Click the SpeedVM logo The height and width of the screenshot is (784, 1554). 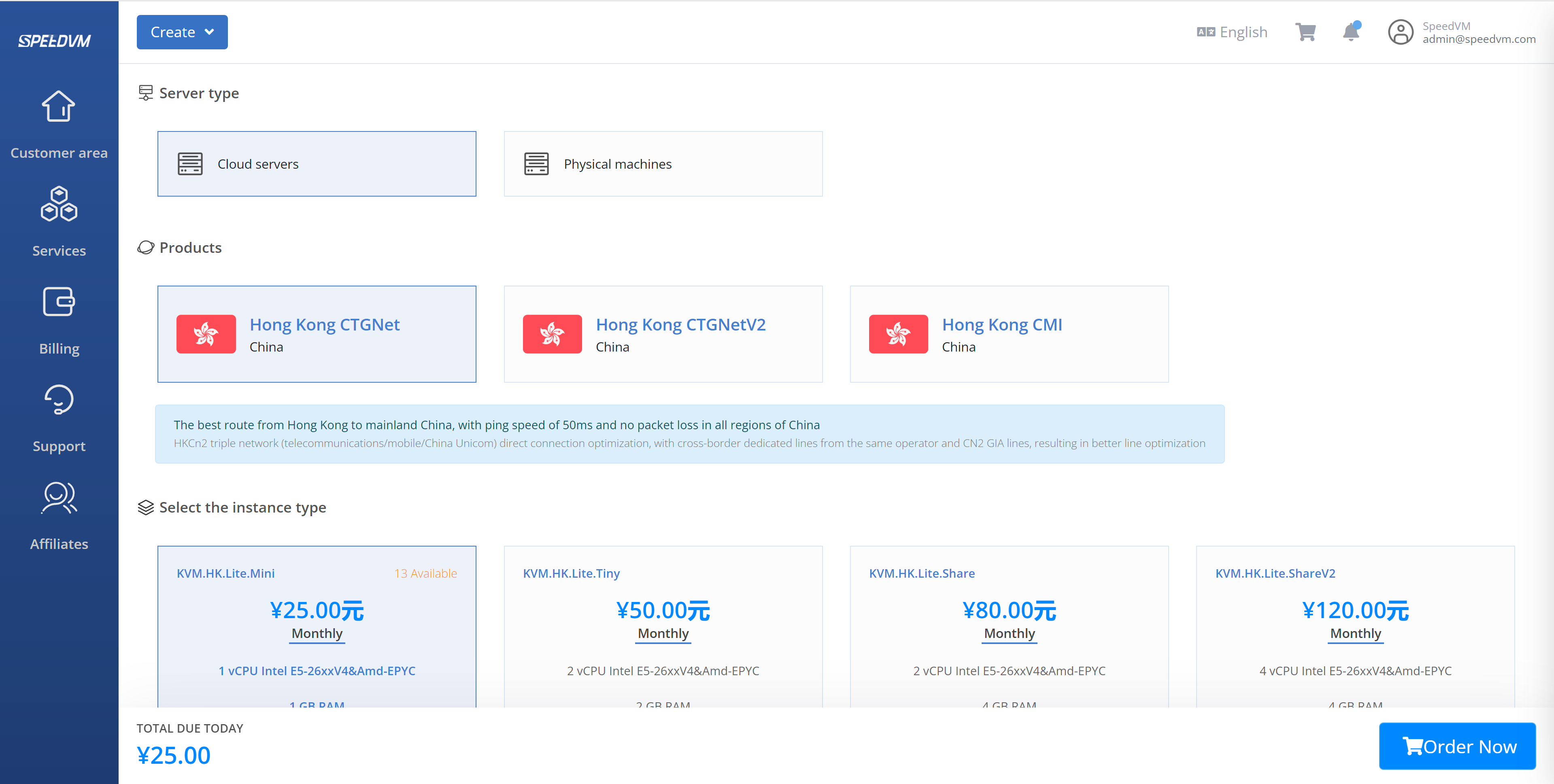coord(54,41)
